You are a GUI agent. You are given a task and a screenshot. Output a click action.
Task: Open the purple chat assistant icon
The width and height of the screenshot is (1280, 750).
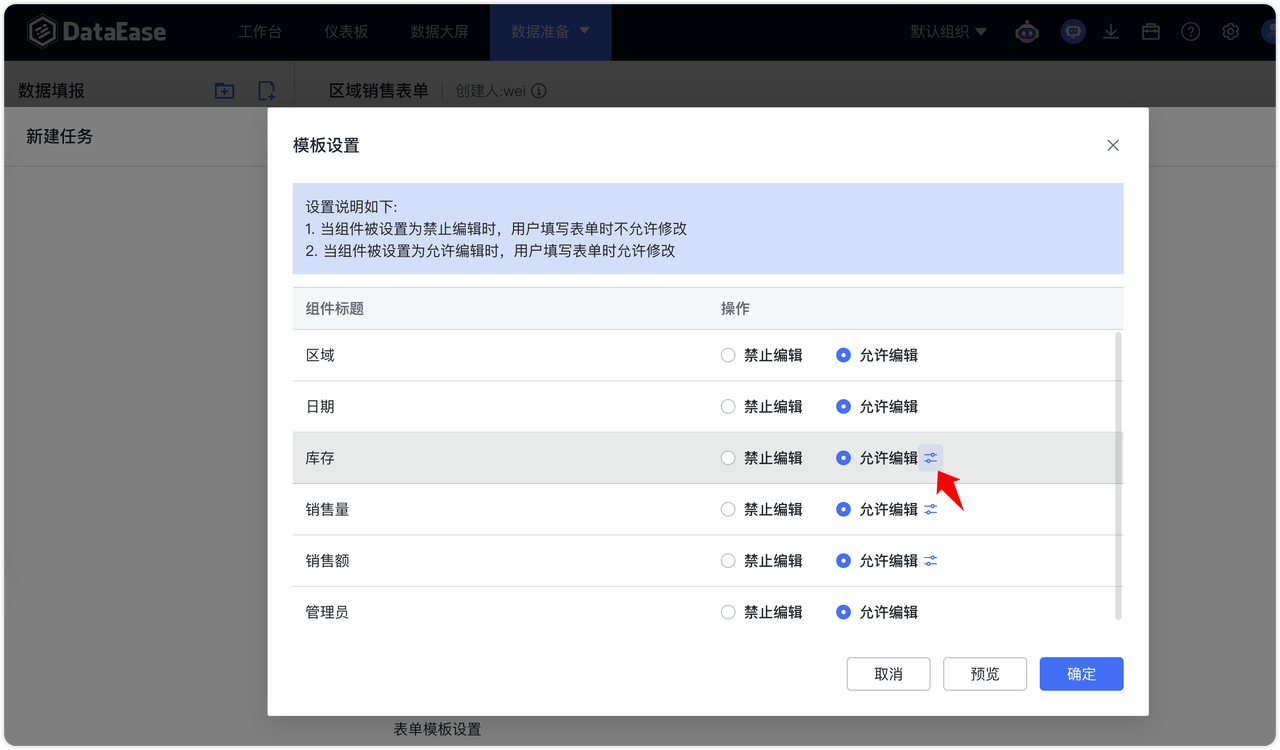1073,32
